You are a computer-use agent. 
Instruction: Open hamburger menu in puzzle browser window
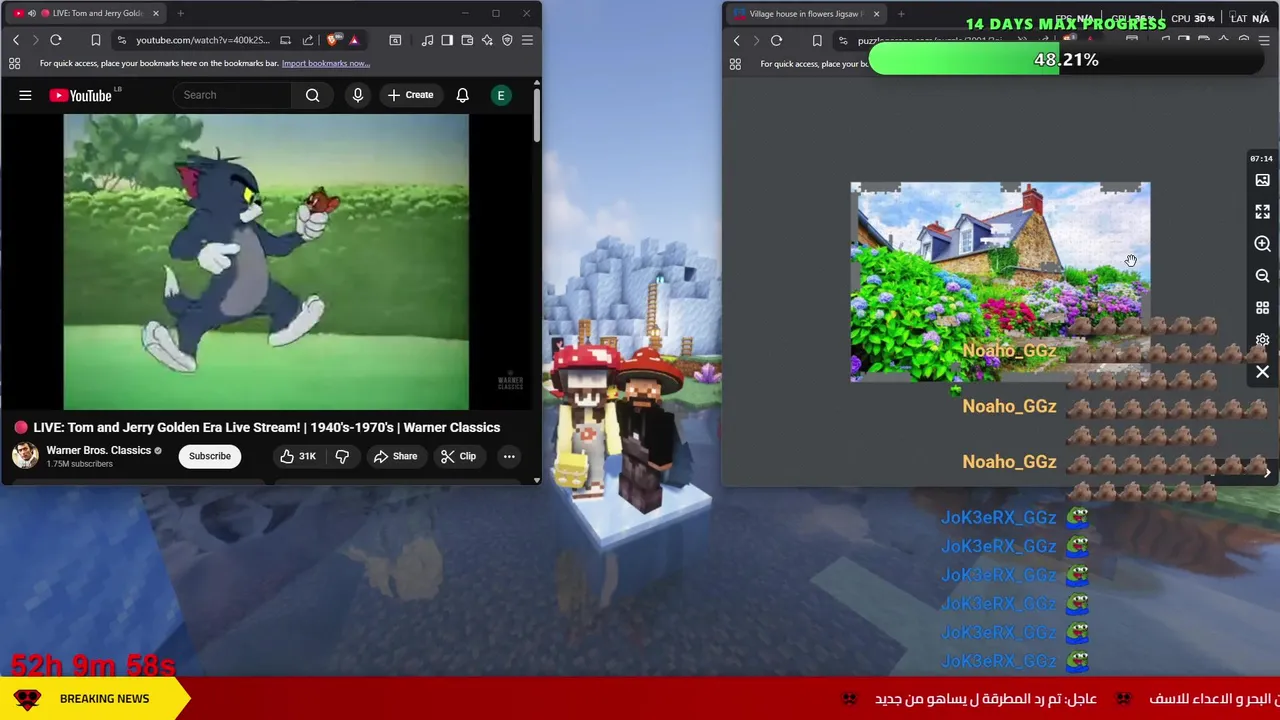point(1264,41)
